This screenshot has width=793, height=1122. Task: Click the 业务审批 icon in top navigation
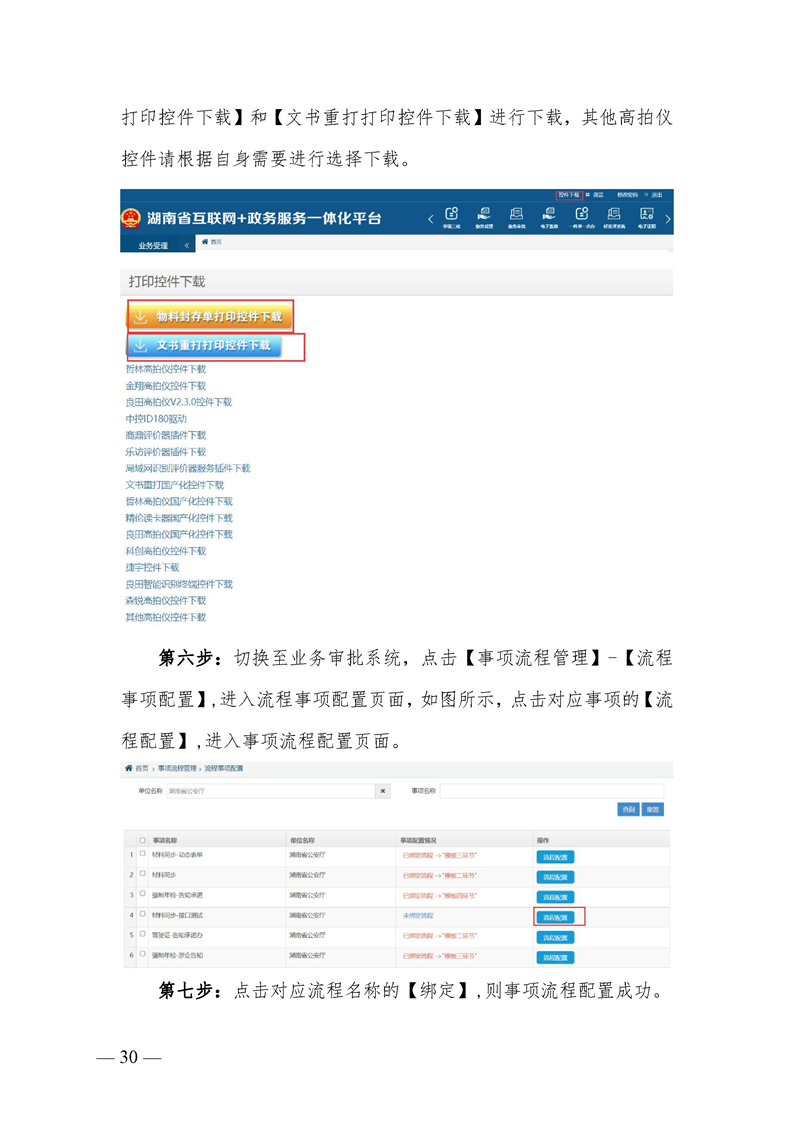(516, 217)
